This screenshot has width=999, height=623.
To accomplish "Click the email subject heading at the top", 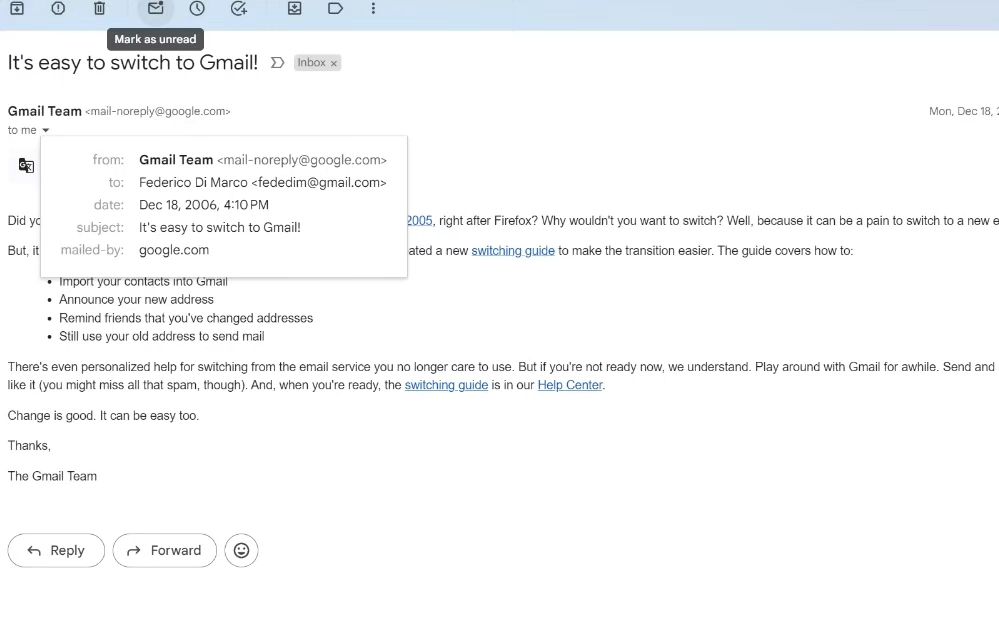I will (133, 62).
